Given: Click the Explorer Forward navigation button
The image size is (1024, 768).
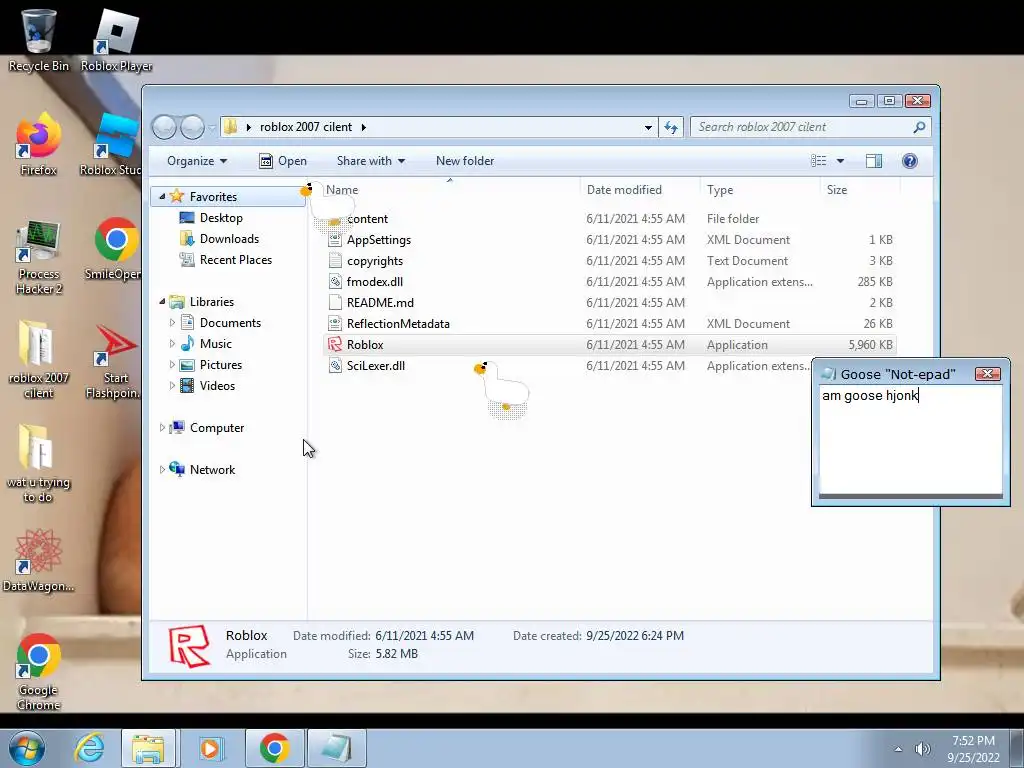Looking at the screenshot, I should point(192,127).
